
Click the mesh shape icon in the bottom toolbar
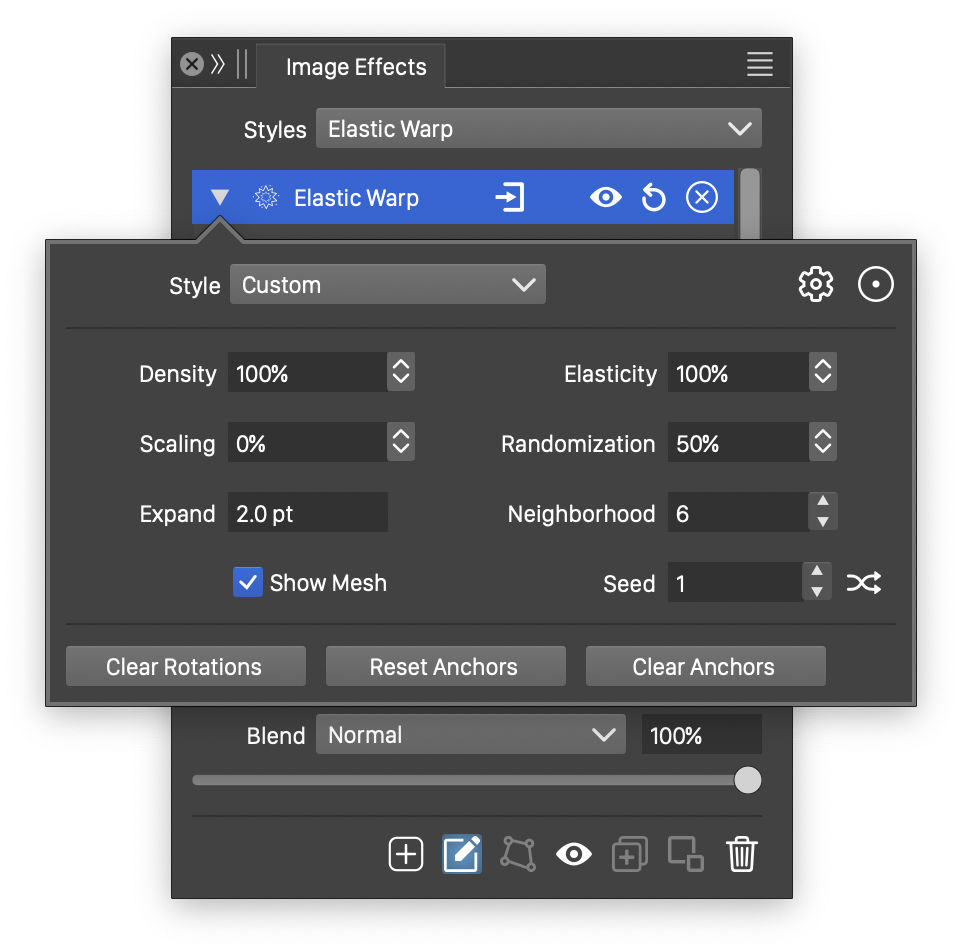[x=518, y=854]
